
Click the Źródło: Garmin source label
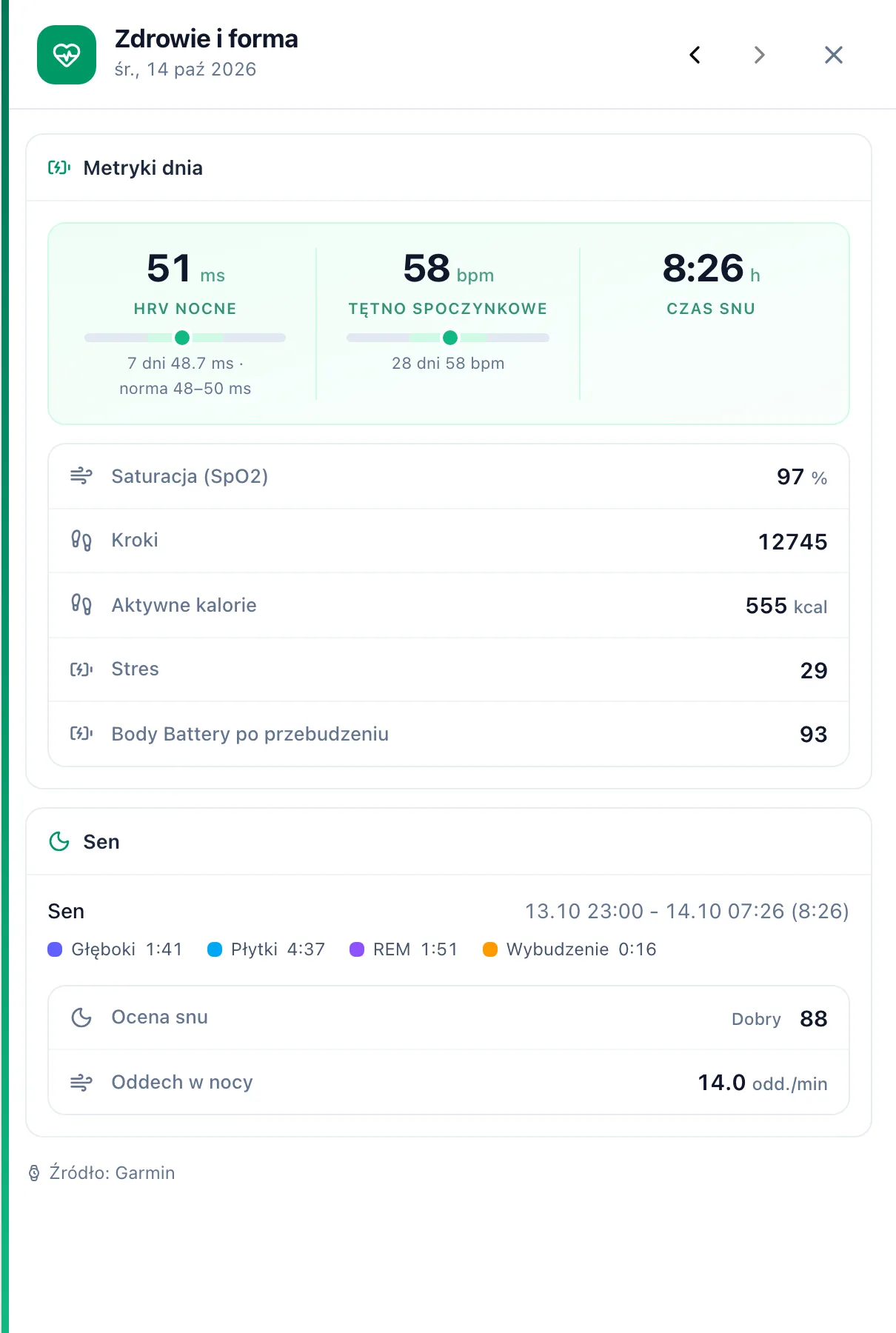click(112, 1173)
